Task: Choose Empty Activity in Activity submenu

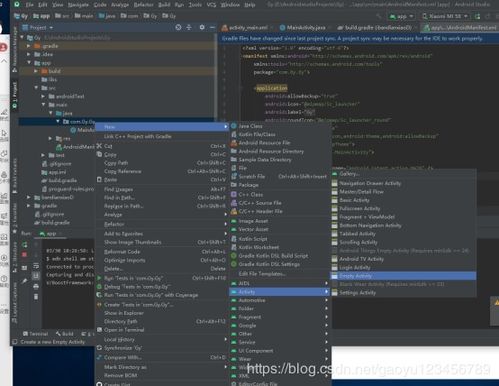Action: coord(403,276)
